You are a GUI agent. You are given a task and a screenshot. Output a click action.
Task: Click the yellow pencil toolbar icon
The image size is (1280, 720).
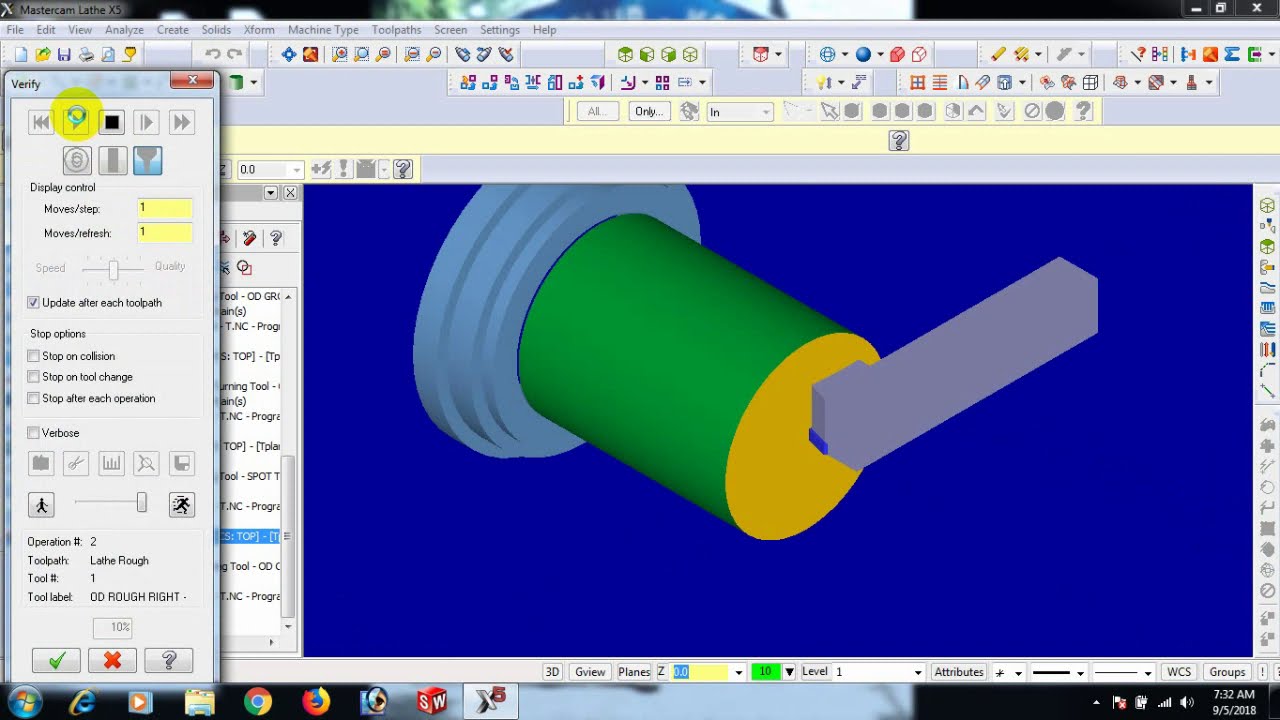click(x=999, y=54)
